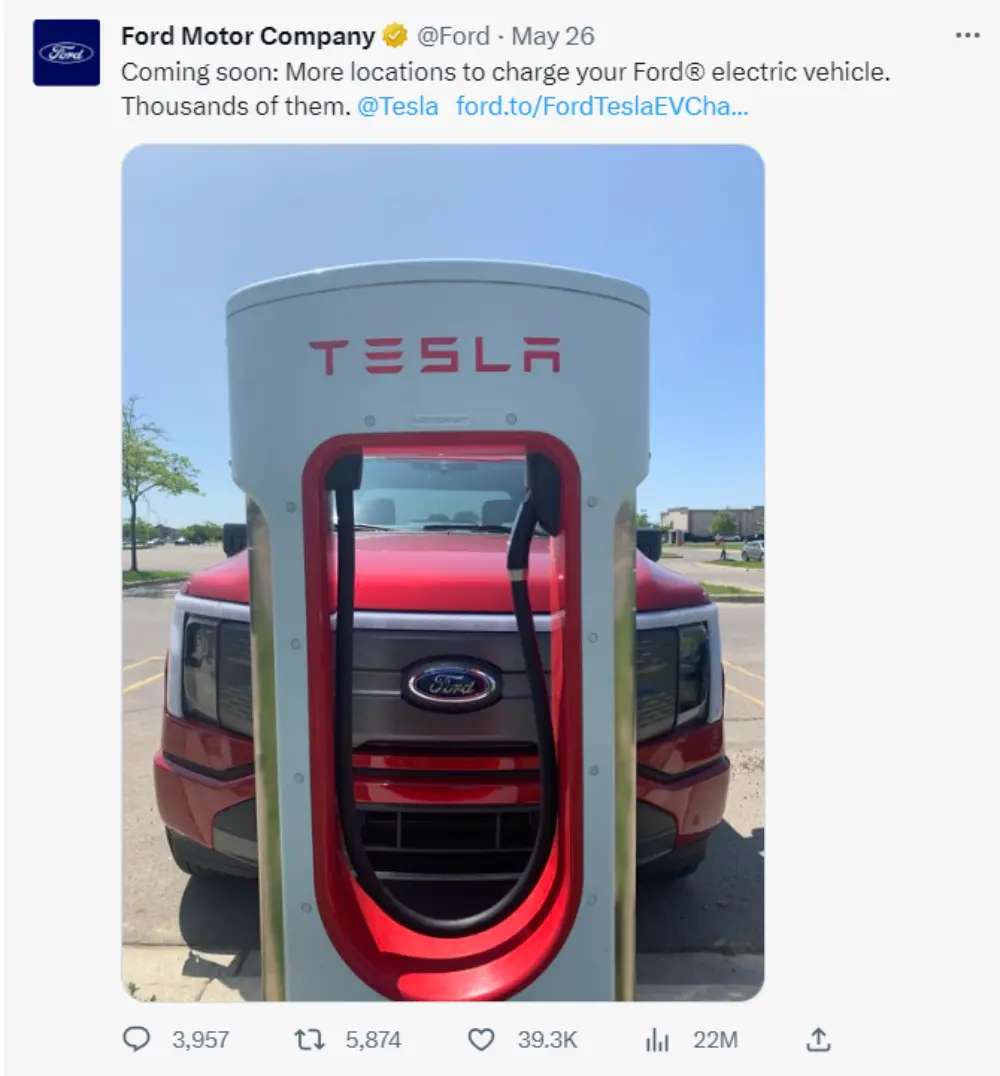
Task: Click the Ford logo on truck photo
Action: pos(451,684)
